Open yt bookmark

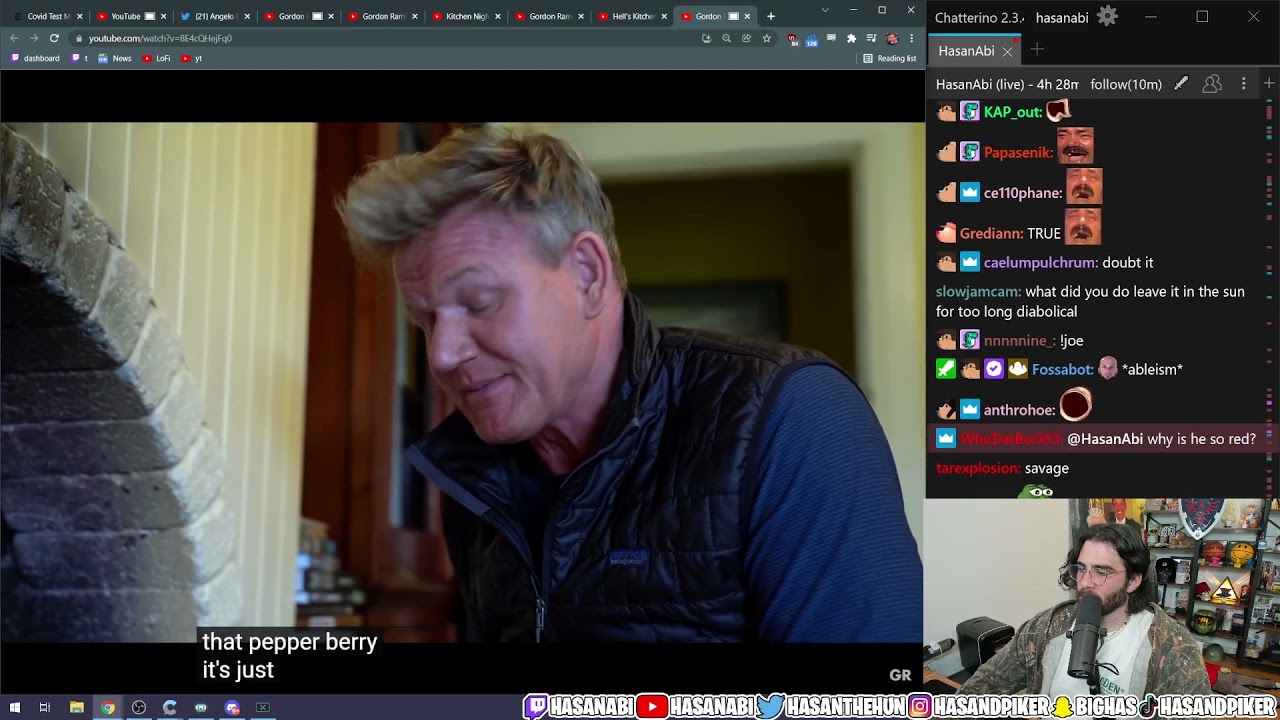point(192,58)
